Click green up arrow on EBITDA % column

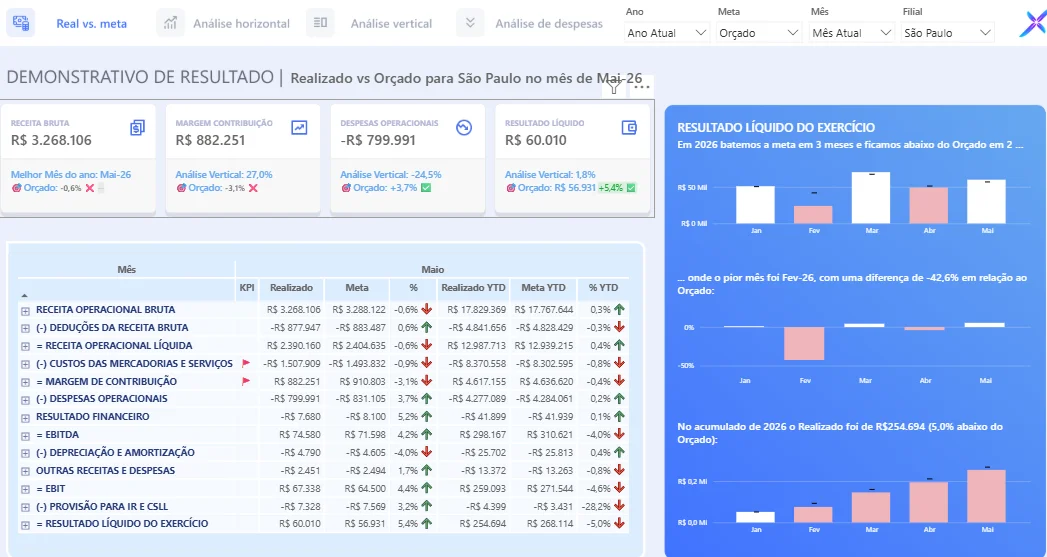tap(427, 434)
